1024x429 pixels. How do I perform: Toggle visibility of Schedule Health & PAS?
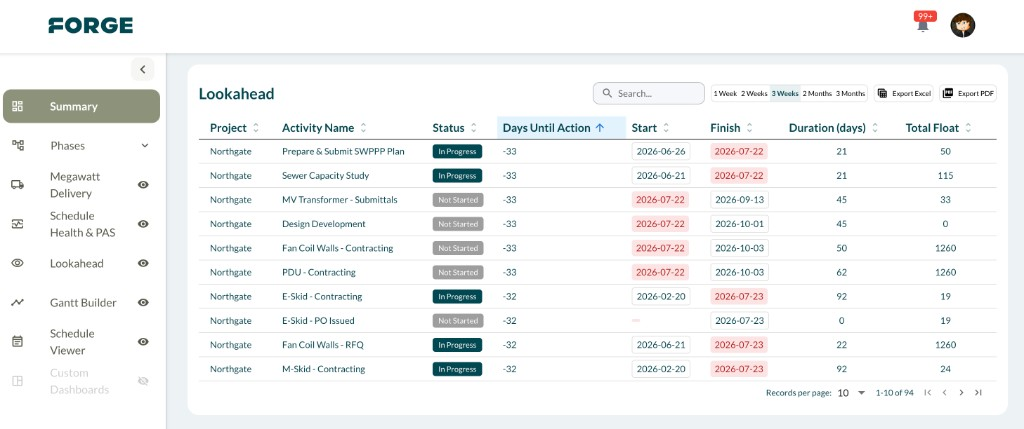[143, 224]
